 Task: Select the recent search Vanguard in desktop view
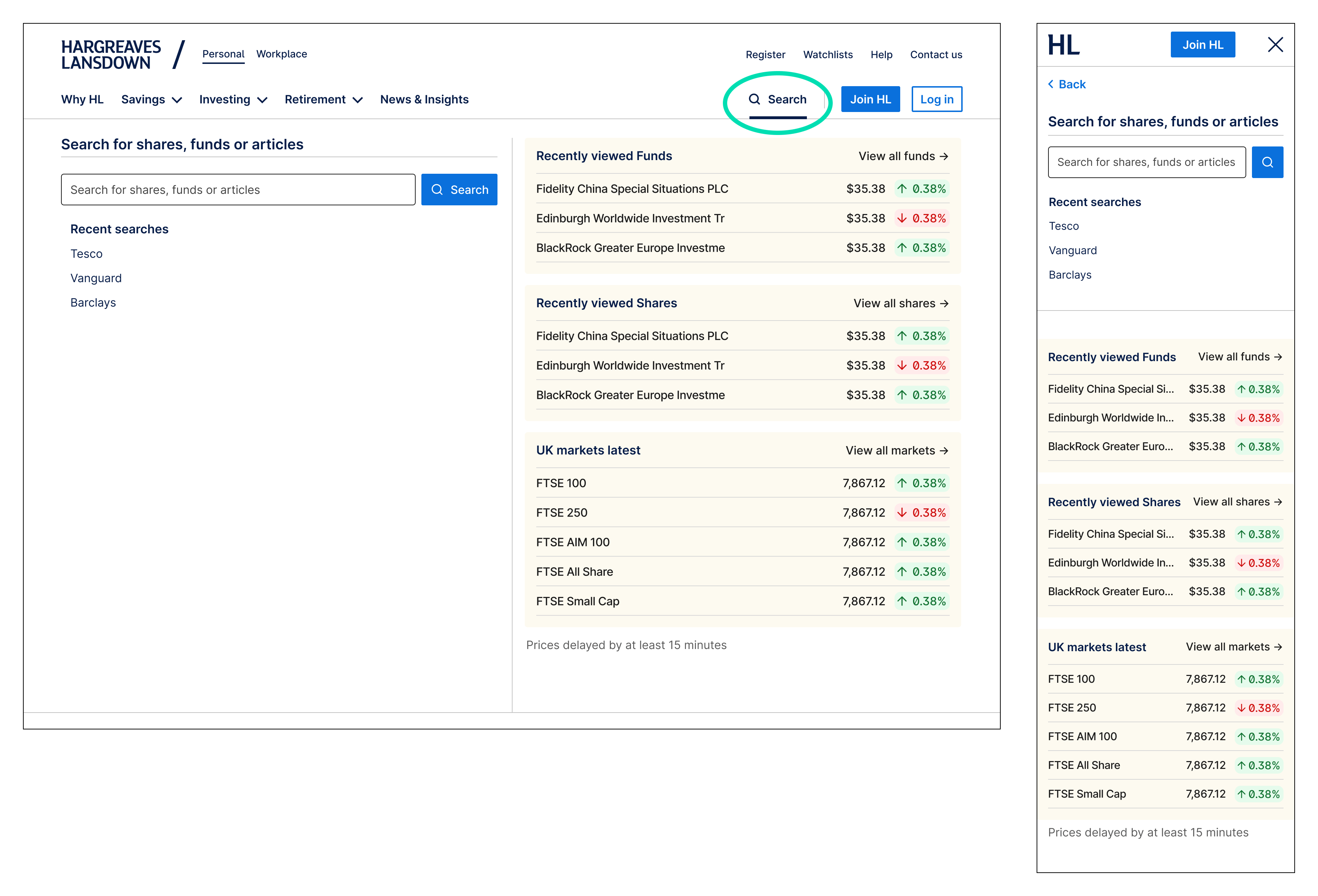96,279
